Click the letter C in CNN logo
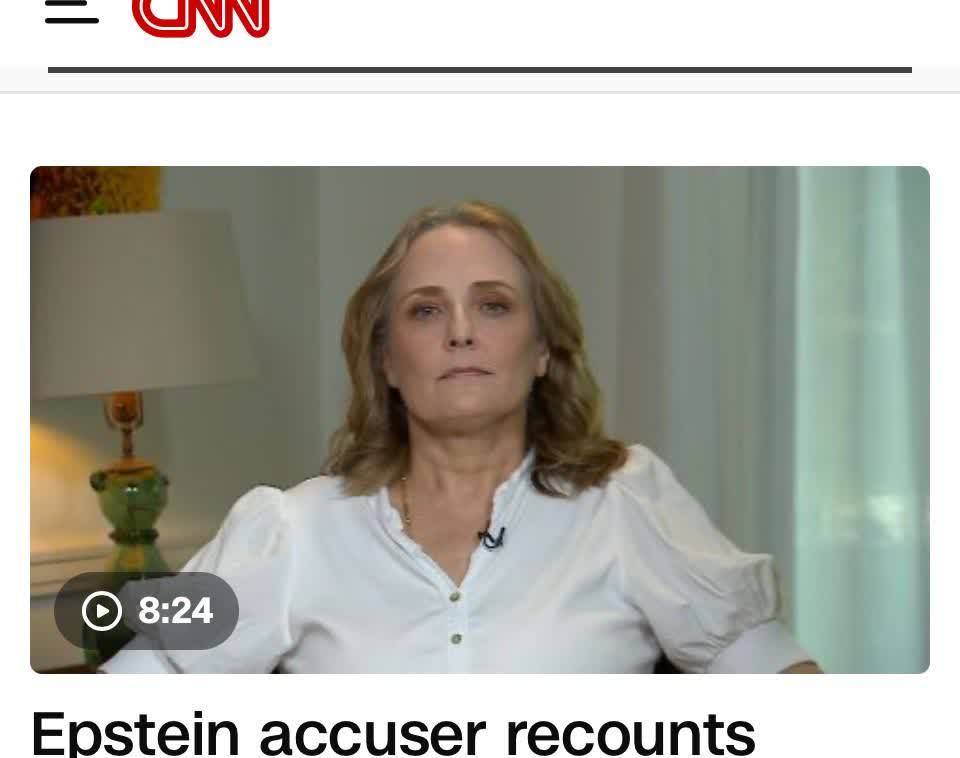 154,17
